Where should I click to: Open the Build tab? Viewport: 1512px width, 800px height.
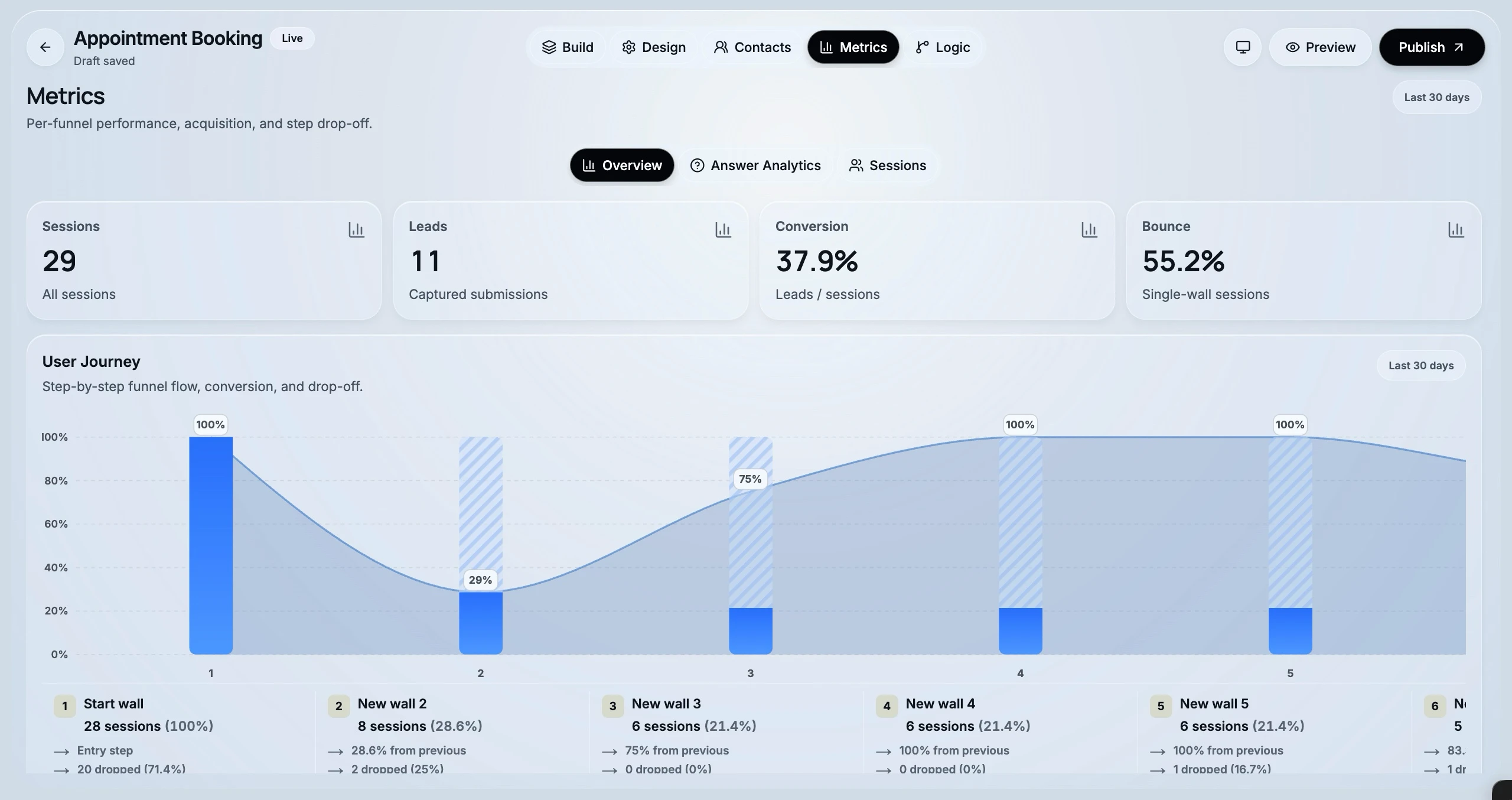tap(568, 47)
